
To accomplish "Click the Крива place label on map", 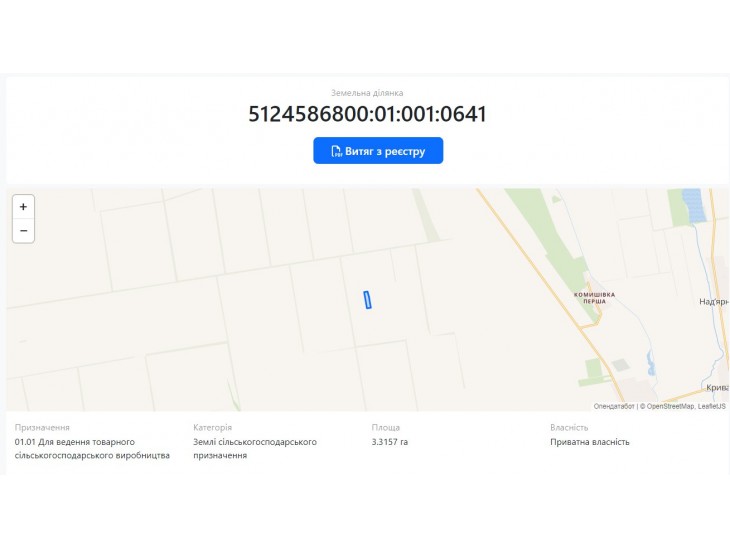I will coord(717,387).
